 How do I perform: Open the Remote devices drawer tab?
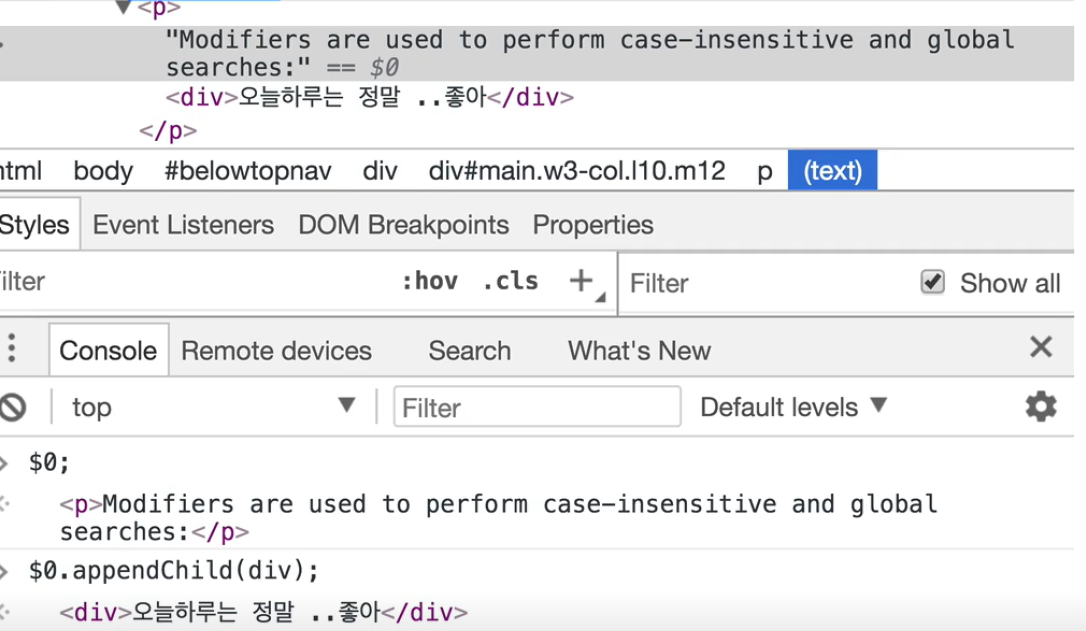coord(276,351)
